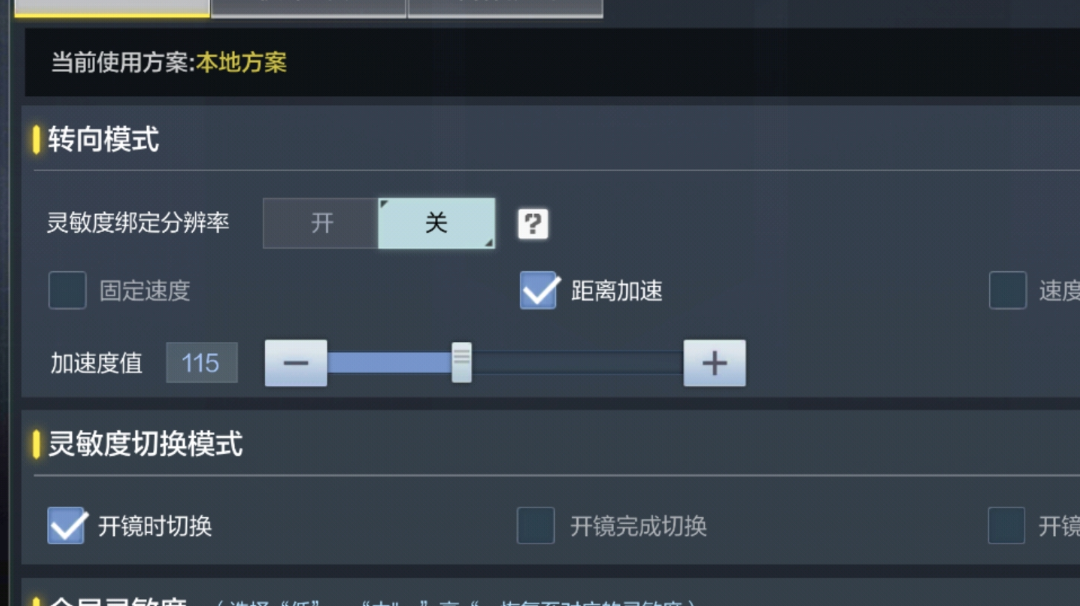
Task: Click the 灵敏度切换模式 section header
Action: coord(145,444)
